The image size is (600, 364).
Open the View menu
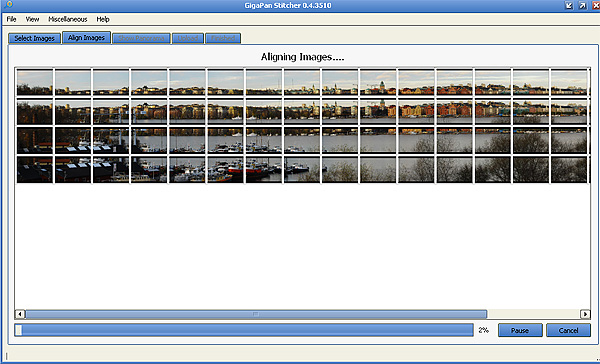coord(33,19)
